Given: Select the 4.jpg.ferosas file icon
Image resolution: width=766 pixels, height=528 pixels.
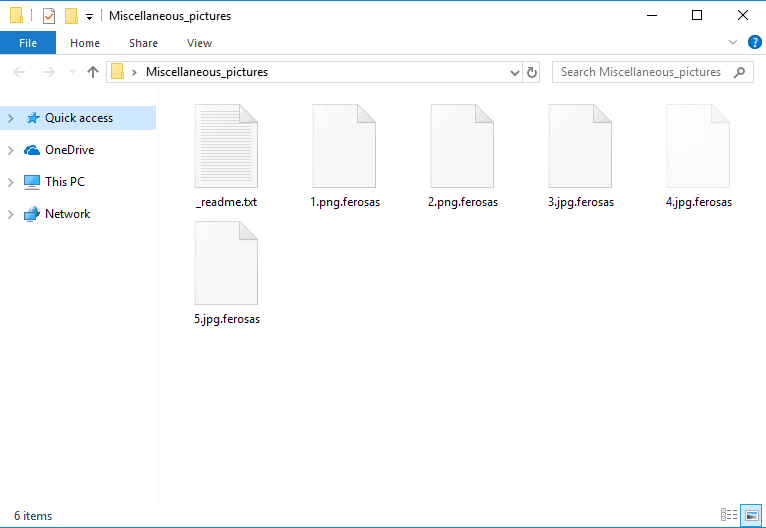Looking at the screenshot, I should pyautogui.click(x=698, y=146).
